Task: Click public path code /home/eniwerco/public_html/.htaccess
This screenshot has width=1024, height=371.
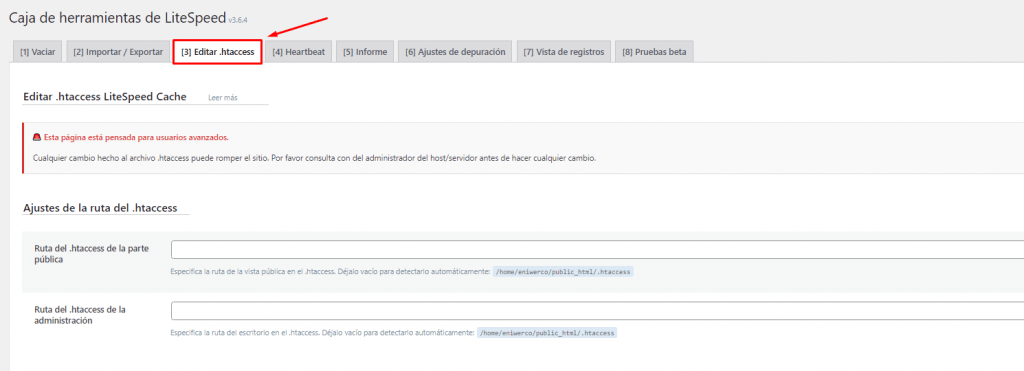Action: [x=563, y=271]
